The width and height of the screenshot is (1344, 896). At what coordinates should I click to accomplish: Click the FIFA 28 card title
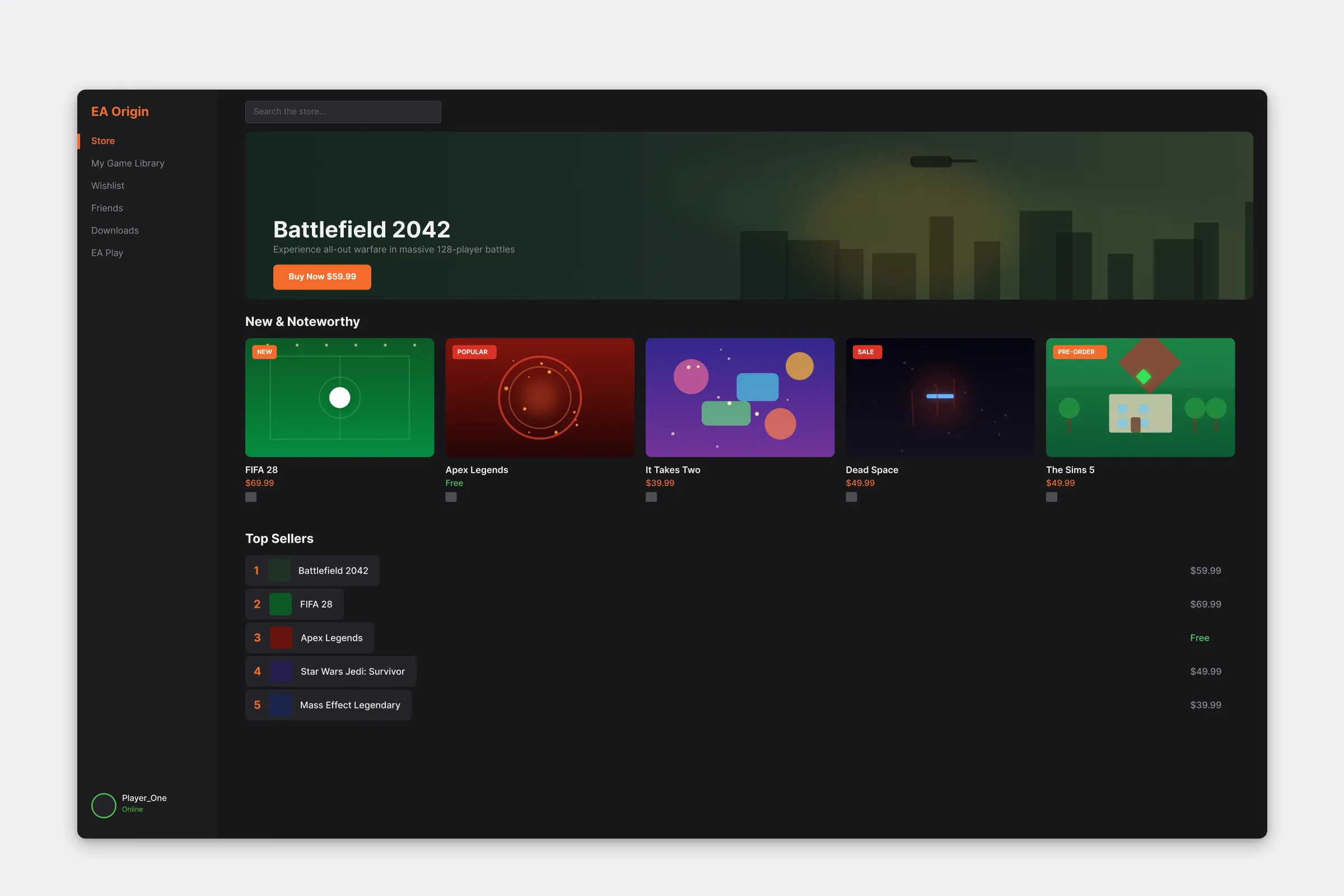261,470
